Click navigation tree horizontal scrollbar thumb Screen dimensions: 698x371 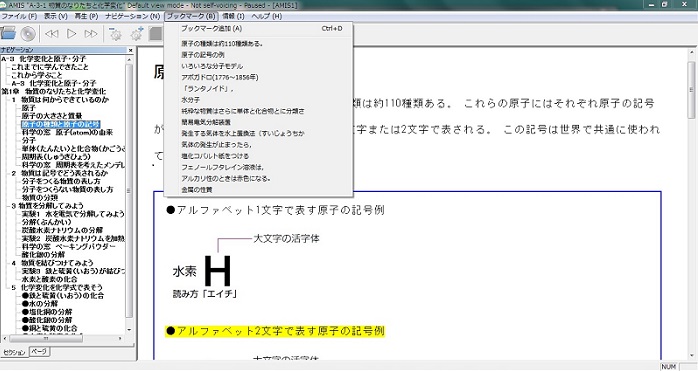[x=45, y=338]
